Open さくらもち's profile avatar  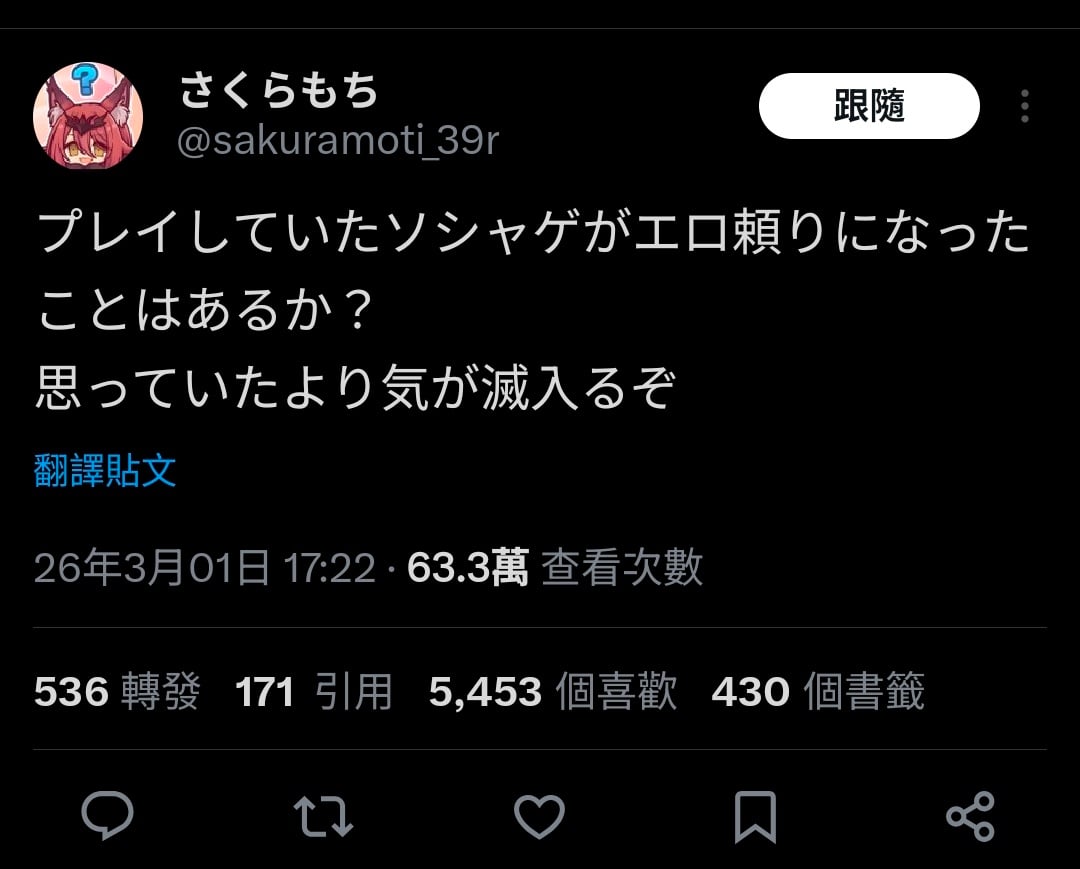[88, 116]
